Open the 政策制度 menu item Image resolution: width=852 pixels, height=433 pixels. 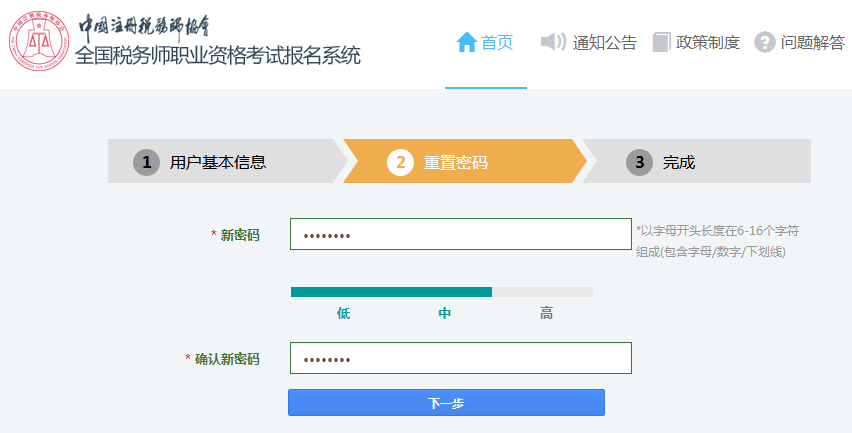click(x=708, y=42)
